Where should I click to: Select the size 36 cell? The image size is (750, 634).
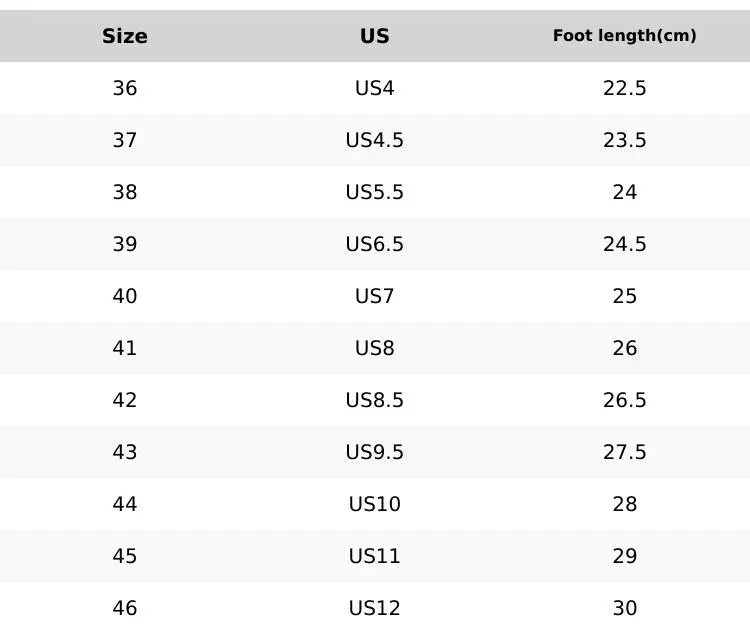[125, 88]
